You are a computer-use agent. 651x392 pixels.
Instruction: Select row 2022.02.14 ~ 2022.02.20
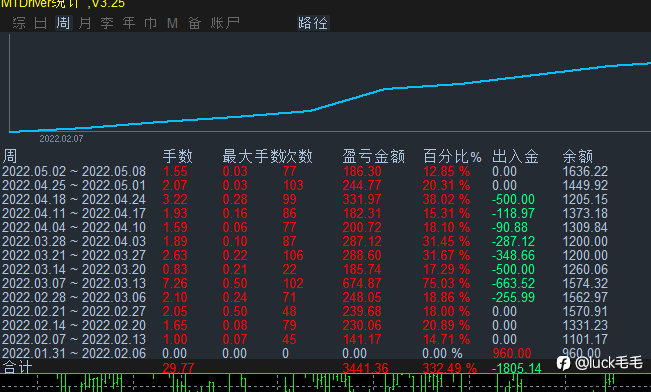(x=305, y=326)
